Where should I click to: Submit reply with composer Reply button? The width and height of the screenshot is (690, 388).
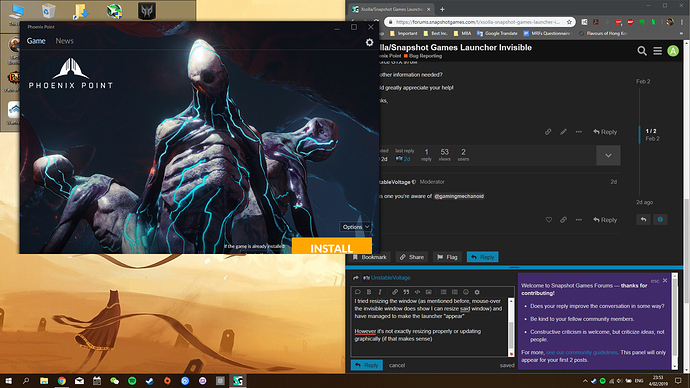367,365
